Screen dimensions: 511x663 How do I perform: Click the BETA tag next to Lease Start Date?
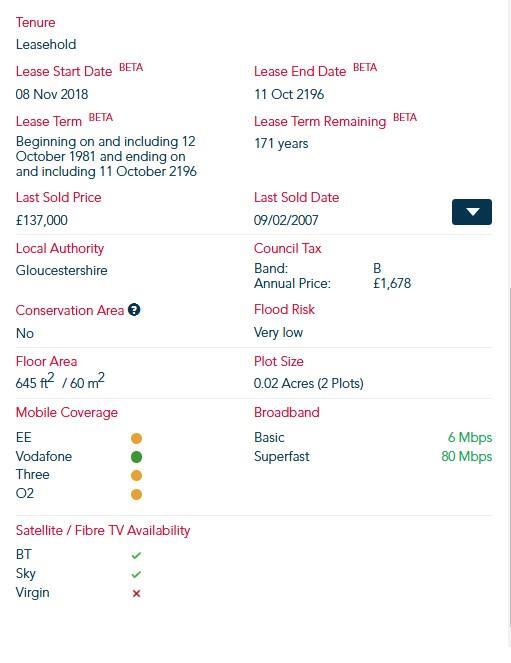(131, 68)
